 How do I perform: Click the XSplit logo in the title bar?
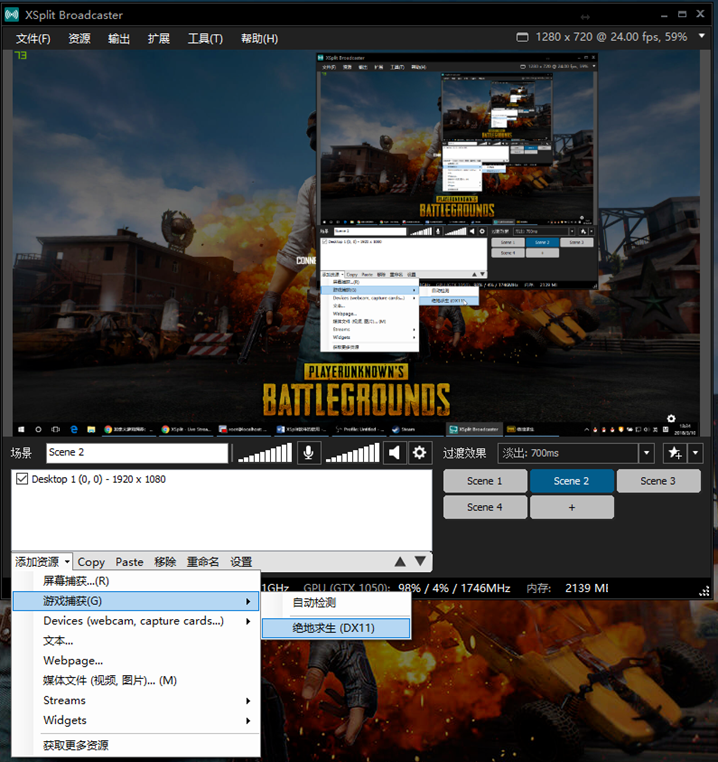(x=12, y=15)
